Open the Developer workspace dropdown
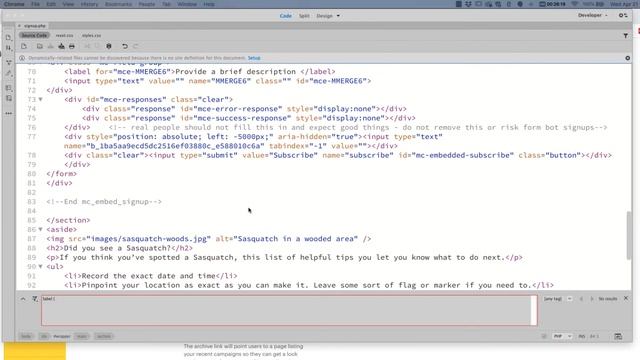The image size is (640, 360). pyautogui.click(x=593, y=16)
